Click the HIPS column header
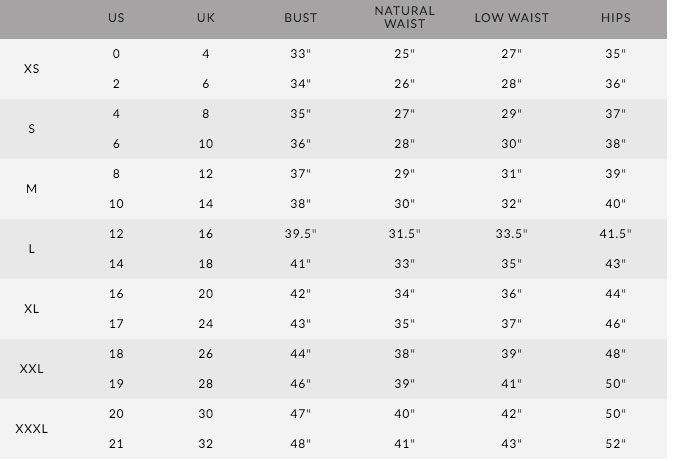Image resolution: width=674 pixels, height=461 pixels. [x=616, y=18]
